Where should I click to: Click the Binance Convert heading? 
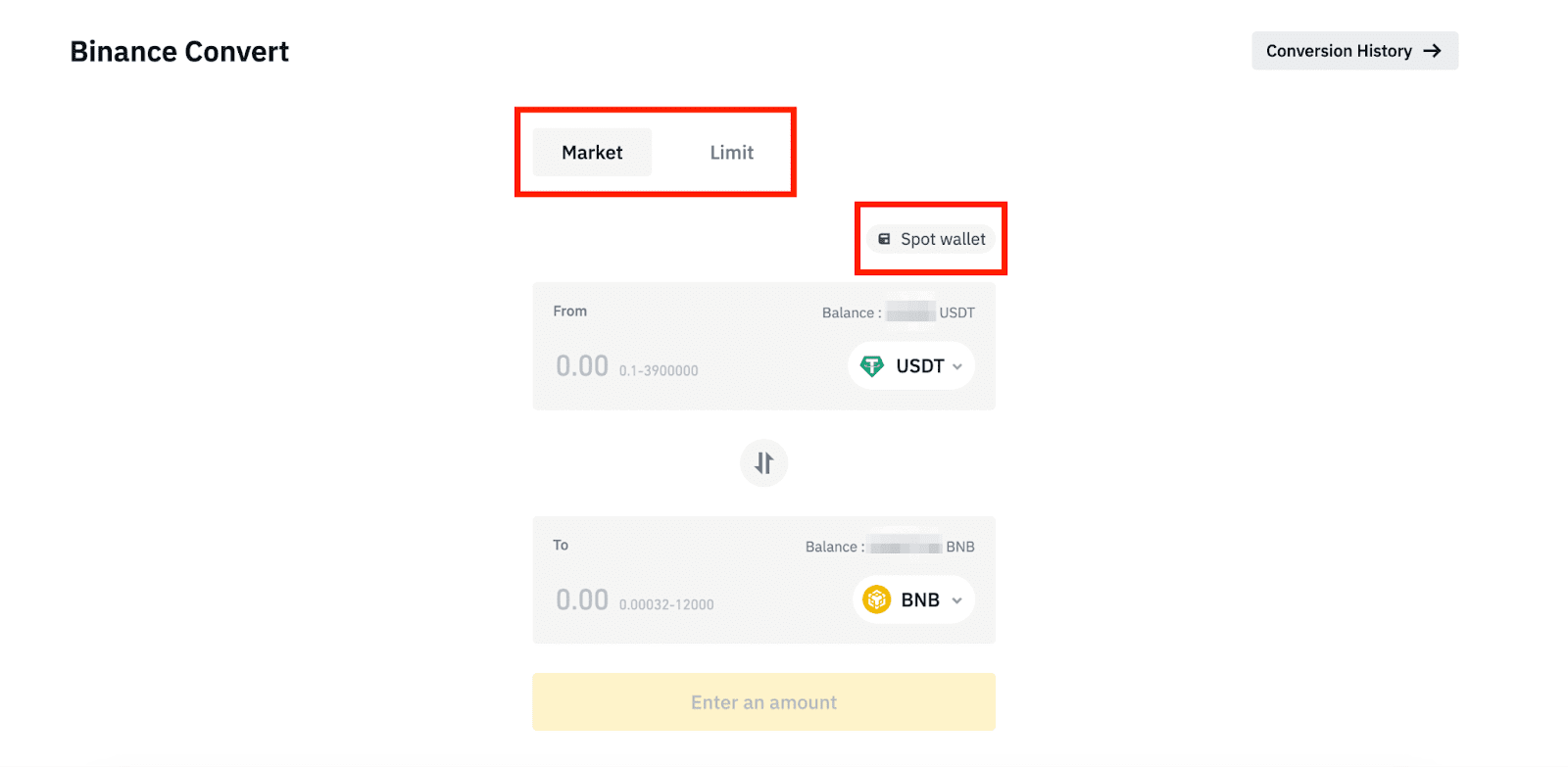[x=179, y=52]
